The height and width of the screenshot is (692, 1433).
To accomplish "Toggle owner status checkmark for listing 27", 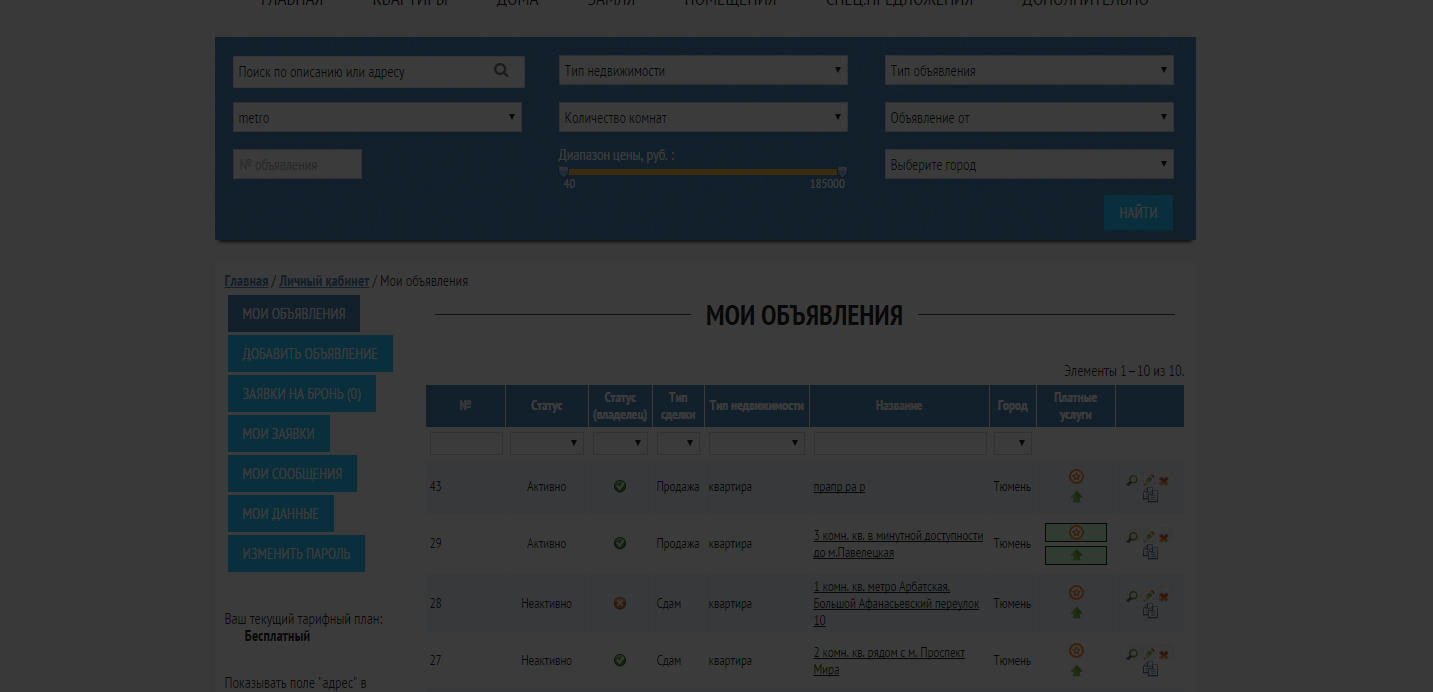I will 620,660.
